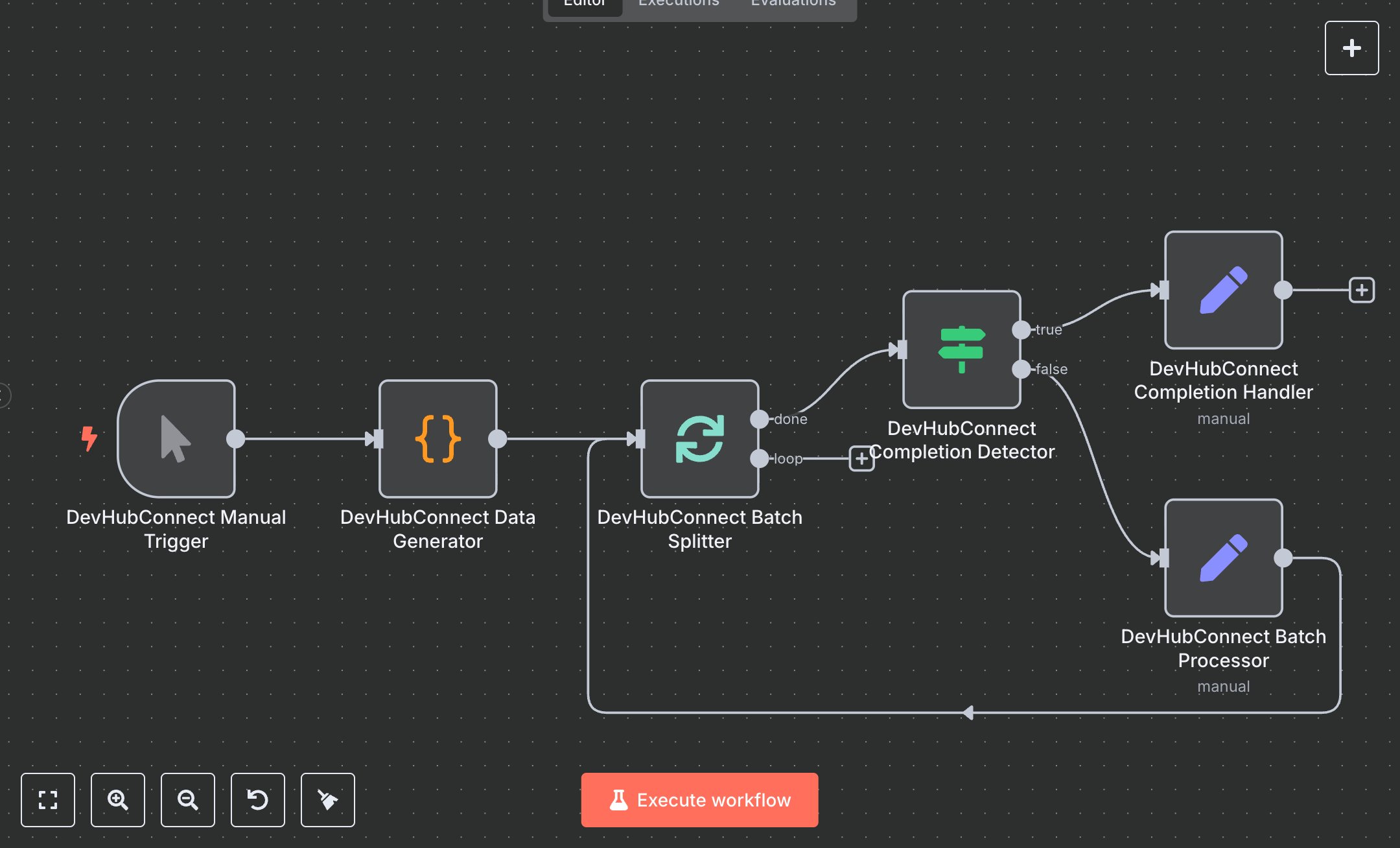
Task: Click the curly-braces icon on Data Generator node
Action: coord(437,440)
